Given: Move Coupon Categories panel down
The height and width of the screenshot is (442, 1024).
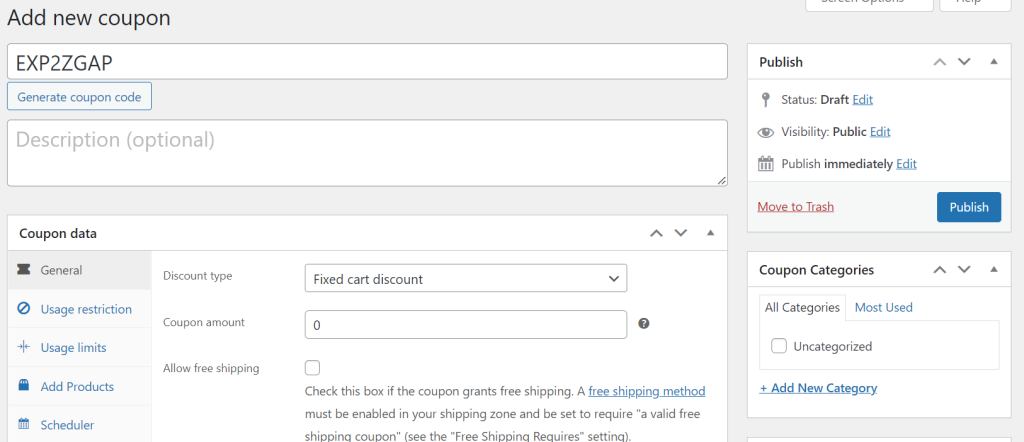Looking at the screenshot, I should pos(965,270).
